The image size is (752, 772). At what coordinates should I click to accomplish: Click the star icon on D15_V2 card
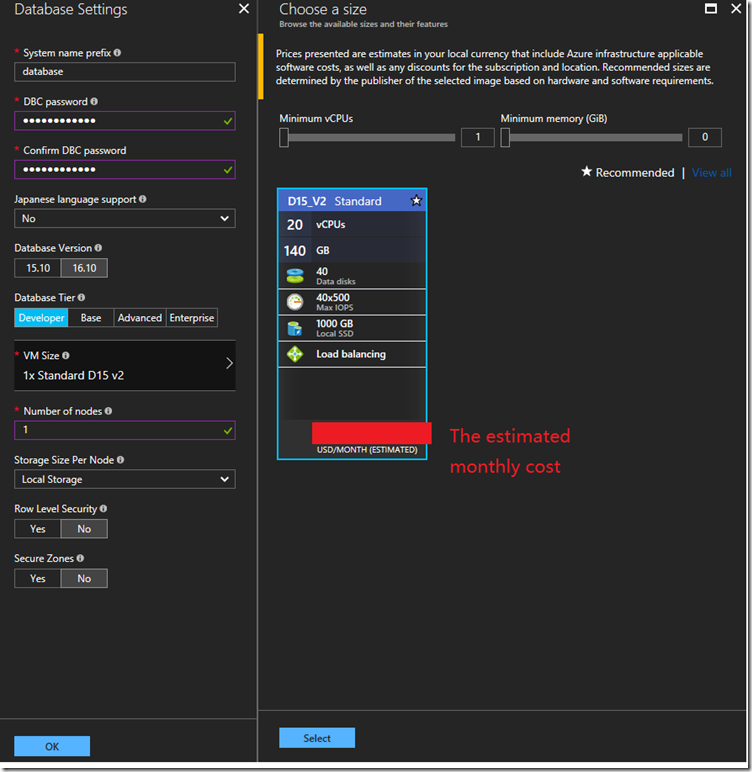click(416, 200)
